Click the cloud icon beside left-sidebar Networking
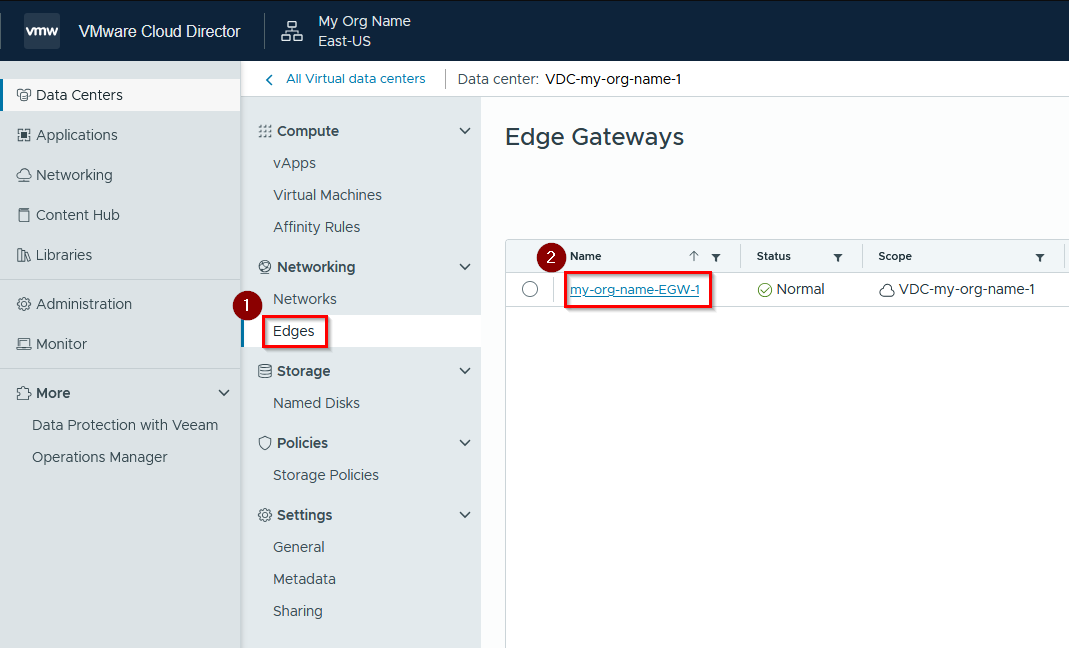 coord(24,175)
